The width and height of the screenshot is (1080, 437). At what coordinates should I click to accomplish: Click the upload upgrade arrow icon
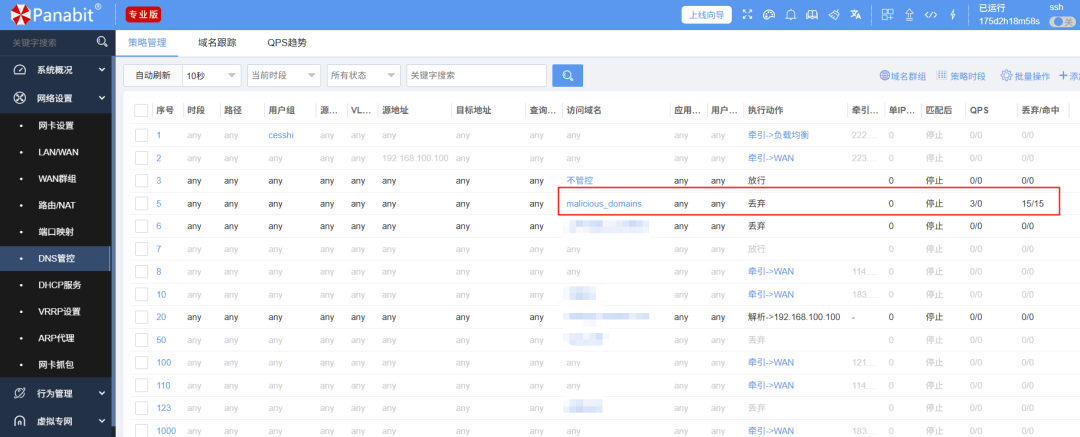909,14
